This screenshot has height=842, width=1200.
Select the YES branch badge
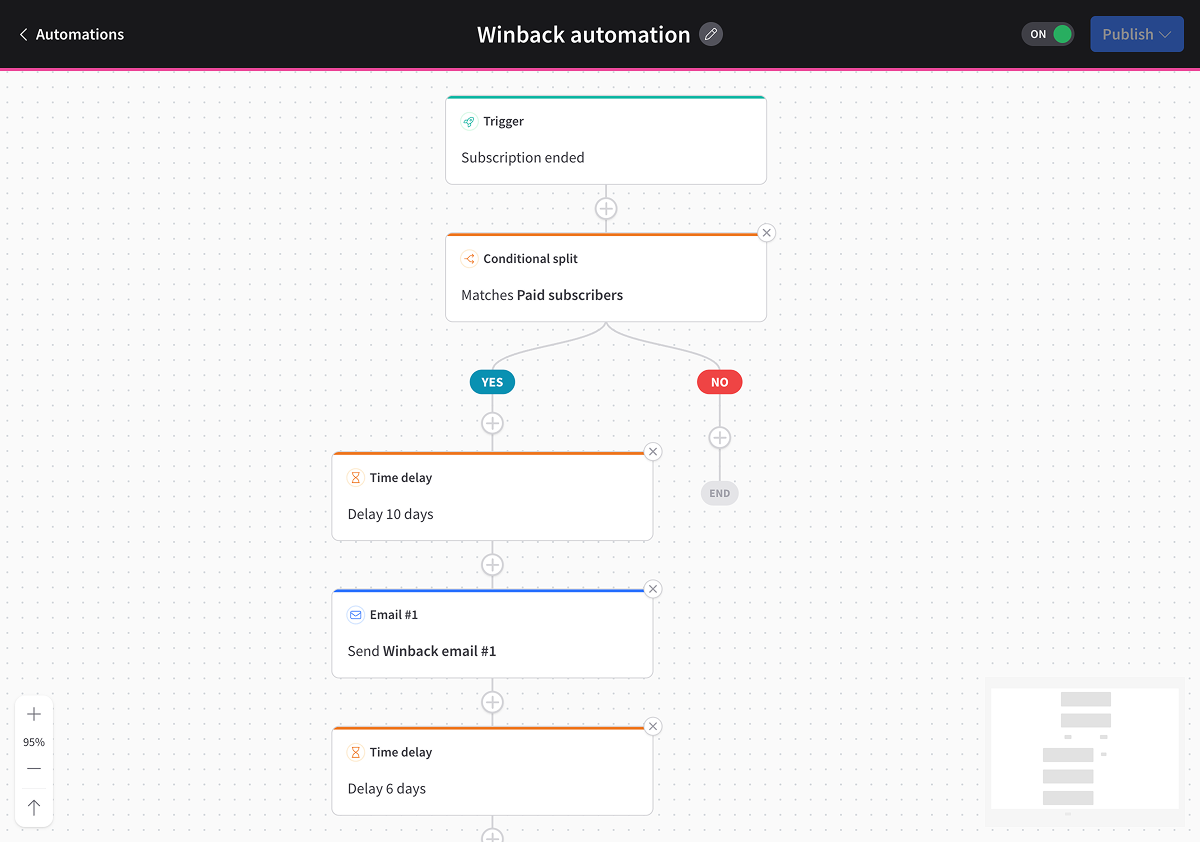(492, 381)
